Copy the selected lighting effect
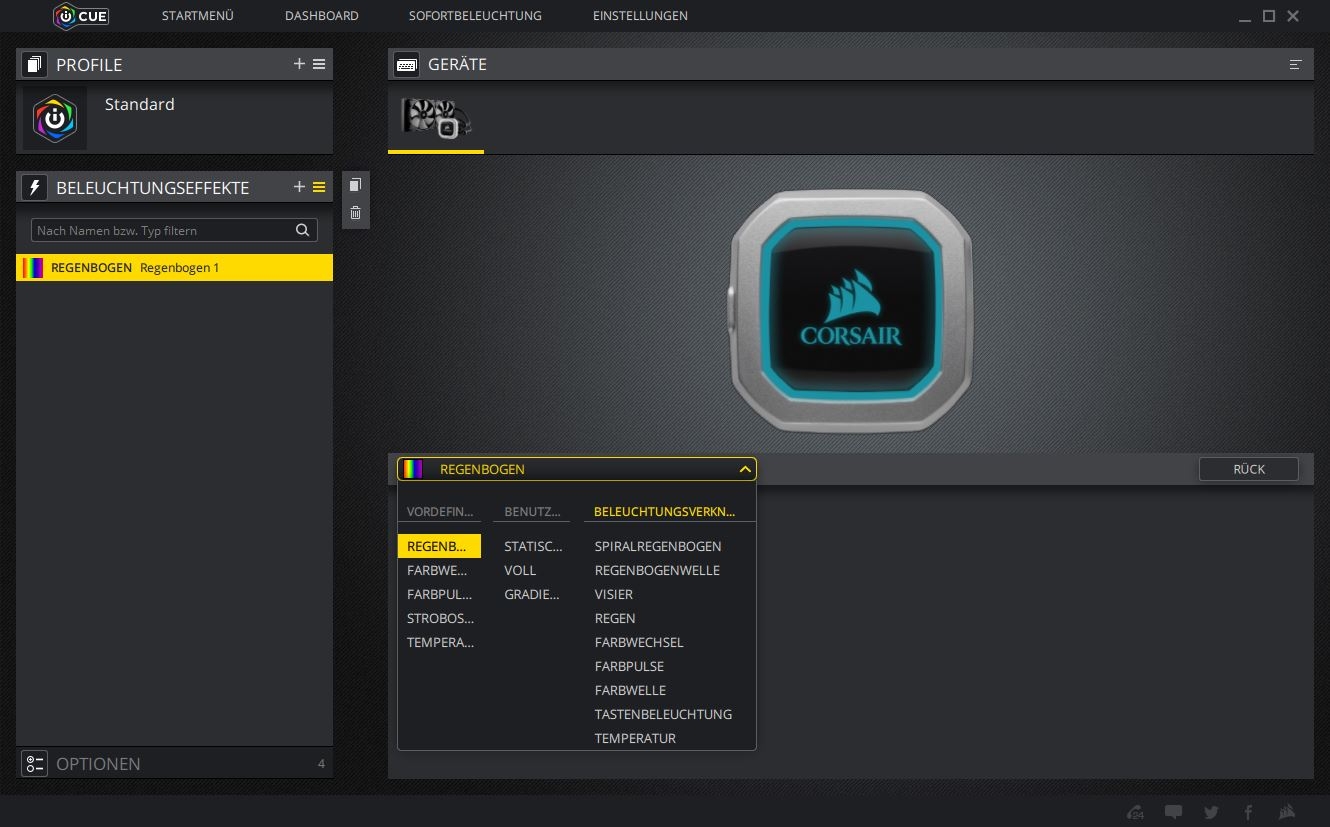1330x827 pixels. (x=355, y=185)
